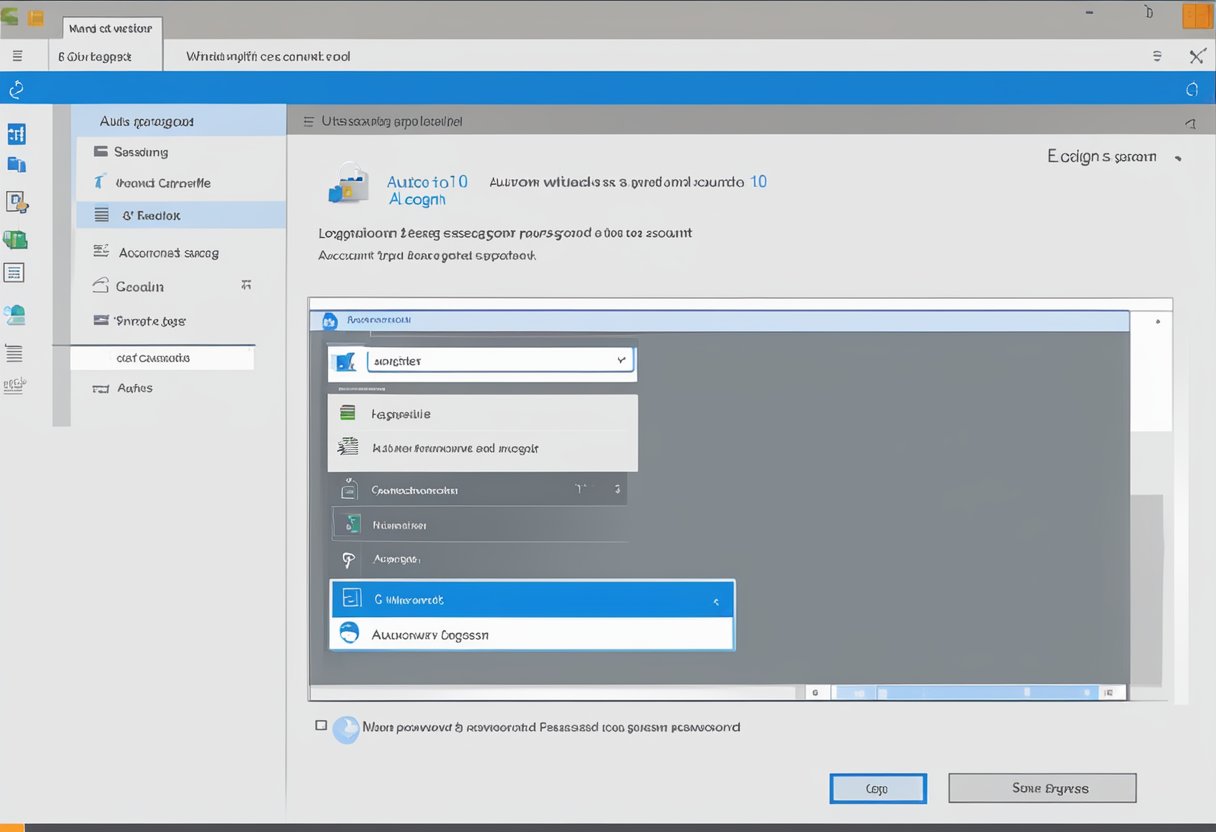The image size is (1216, 832).
Task: Open the user selection dropdown in the dialog
Action: [x=500, y=359]
